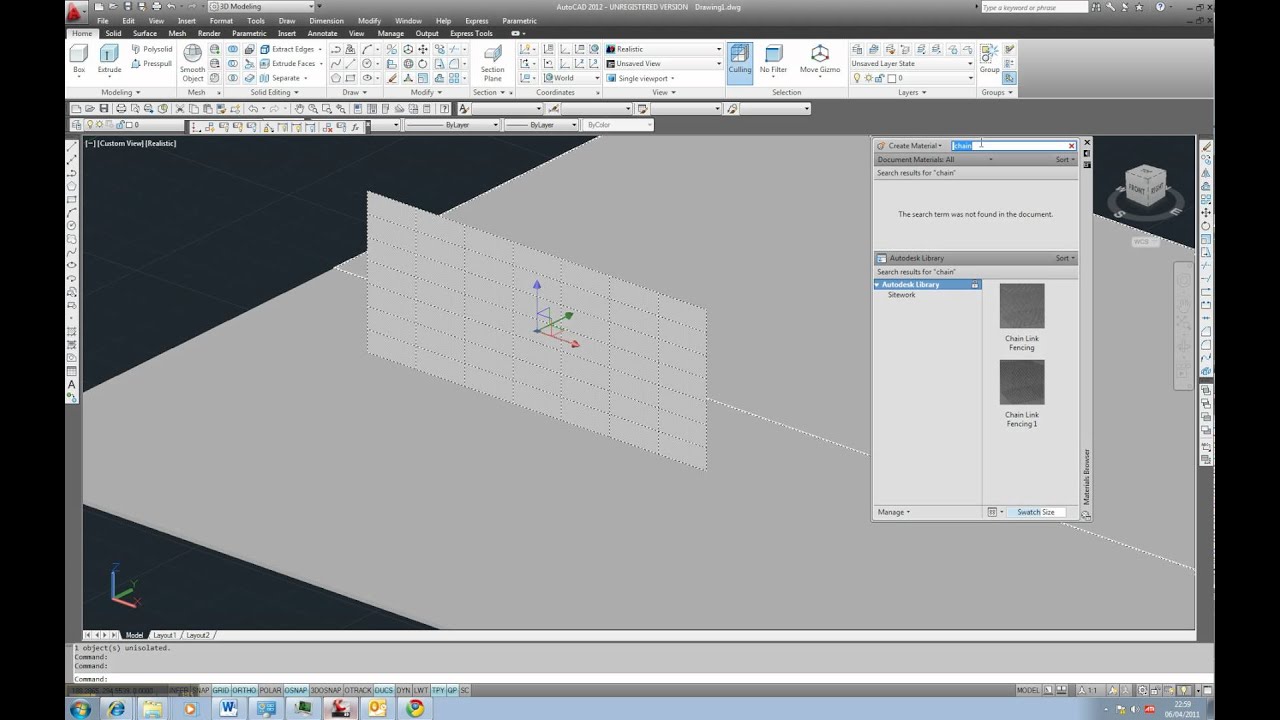Toggle OSNAP in status bar
This screenshot has height=720, width=1280.
pyautogui.click(x=296, y=690)
